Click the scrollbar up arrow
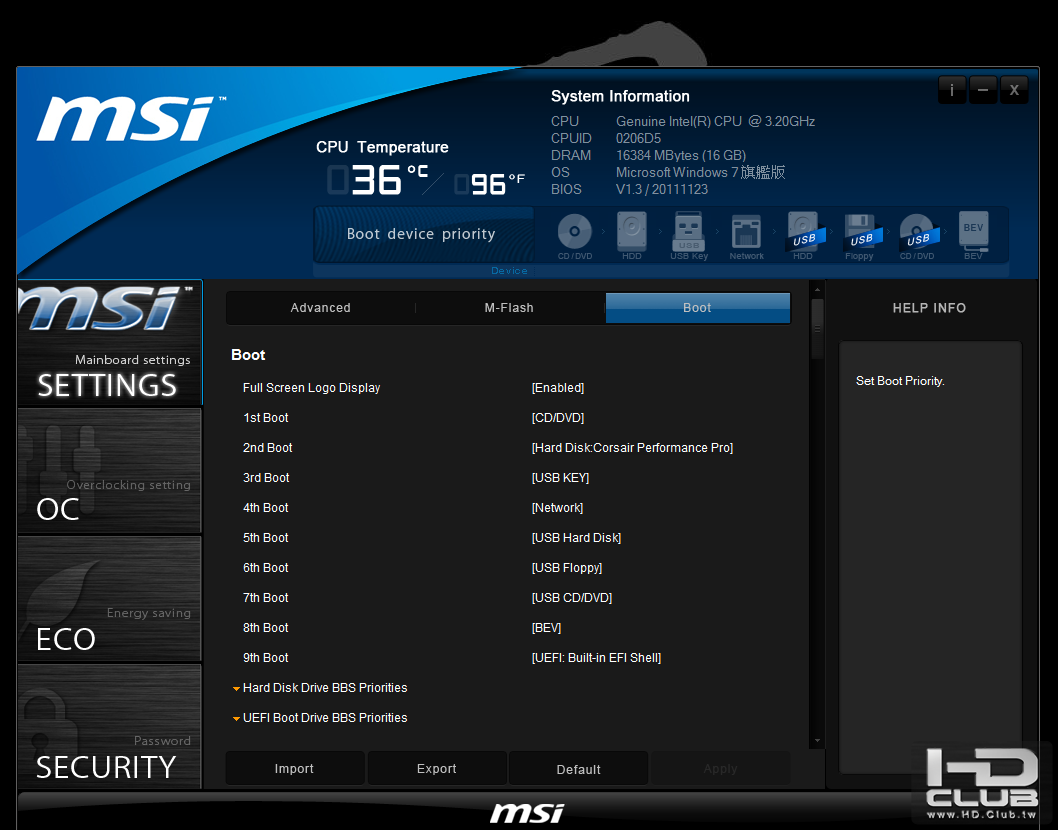Viewport: 1058px width, 830px height. (817, 289)
